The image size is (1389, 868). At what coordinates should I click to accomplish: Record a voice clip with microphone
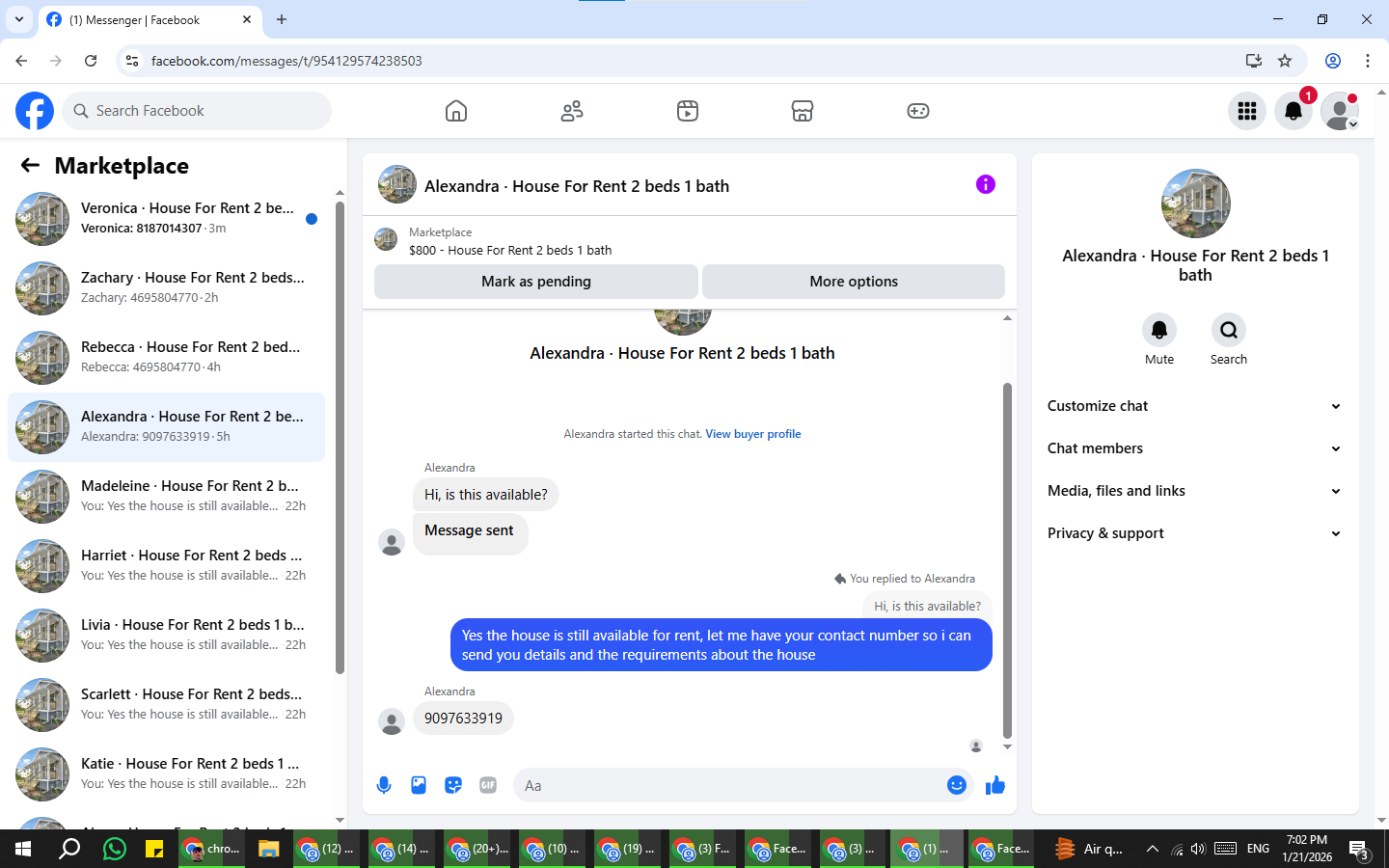coord(384,785)
